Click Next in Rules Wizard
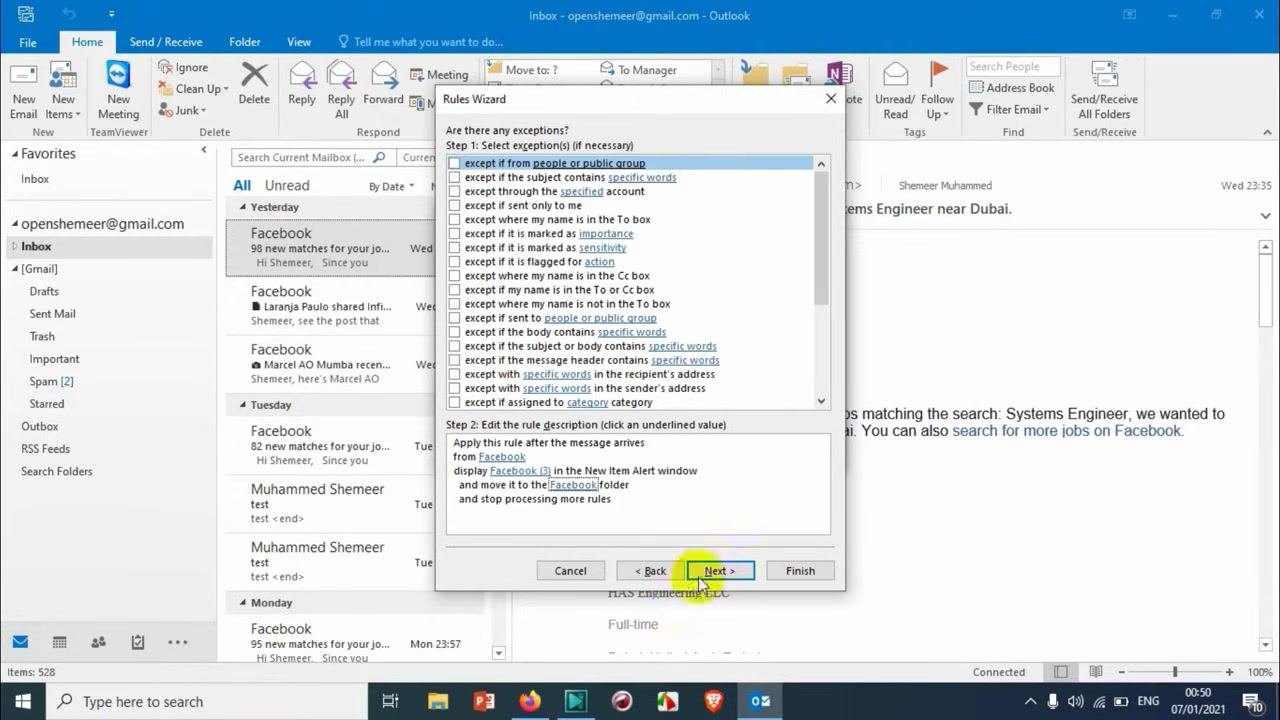The image size is (1280, 720). click(x=720, y=571)
